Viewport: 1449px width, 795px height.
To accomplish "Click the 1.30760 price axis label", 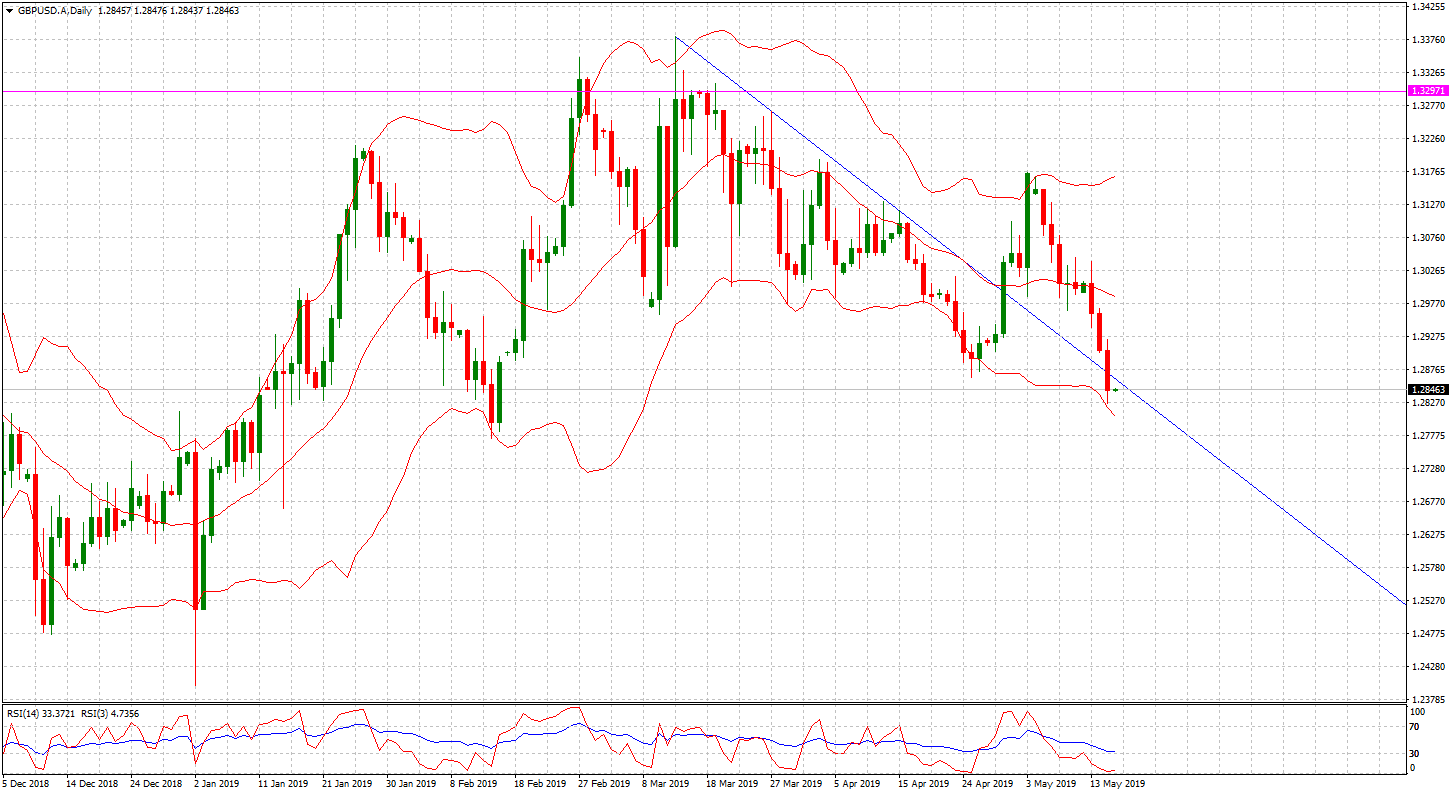I will [x=1427, y=238].
